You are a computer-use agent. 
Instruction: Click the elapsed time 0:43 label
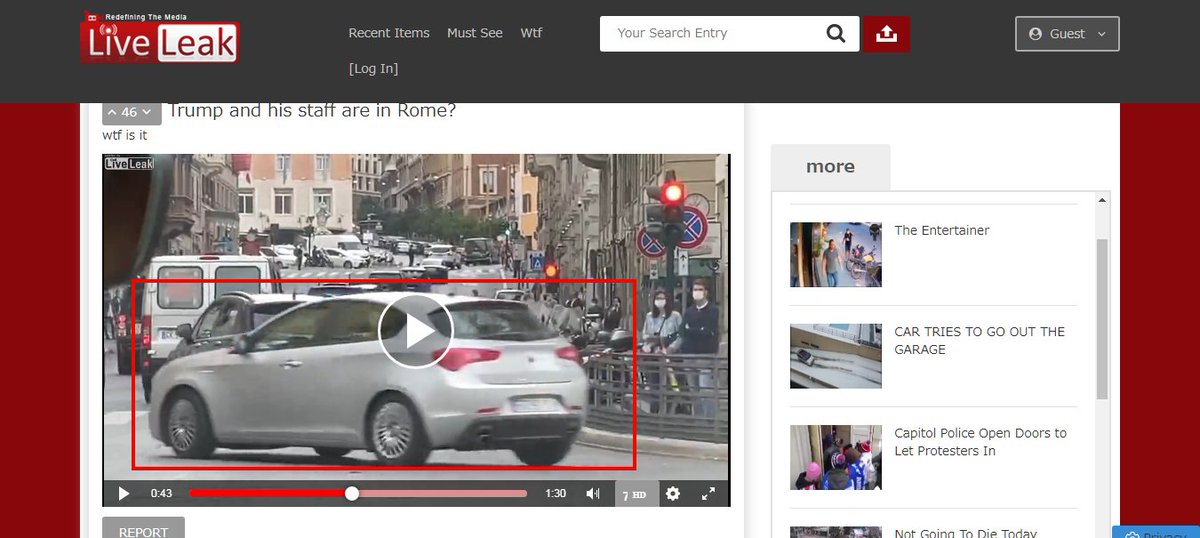click(x=162, y=493)
